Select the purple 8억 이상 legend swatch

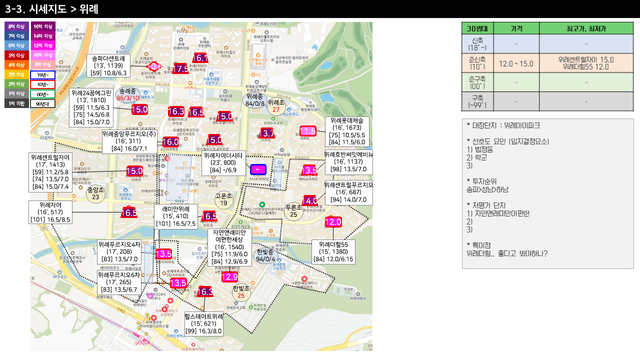click(x=17, y=27)
